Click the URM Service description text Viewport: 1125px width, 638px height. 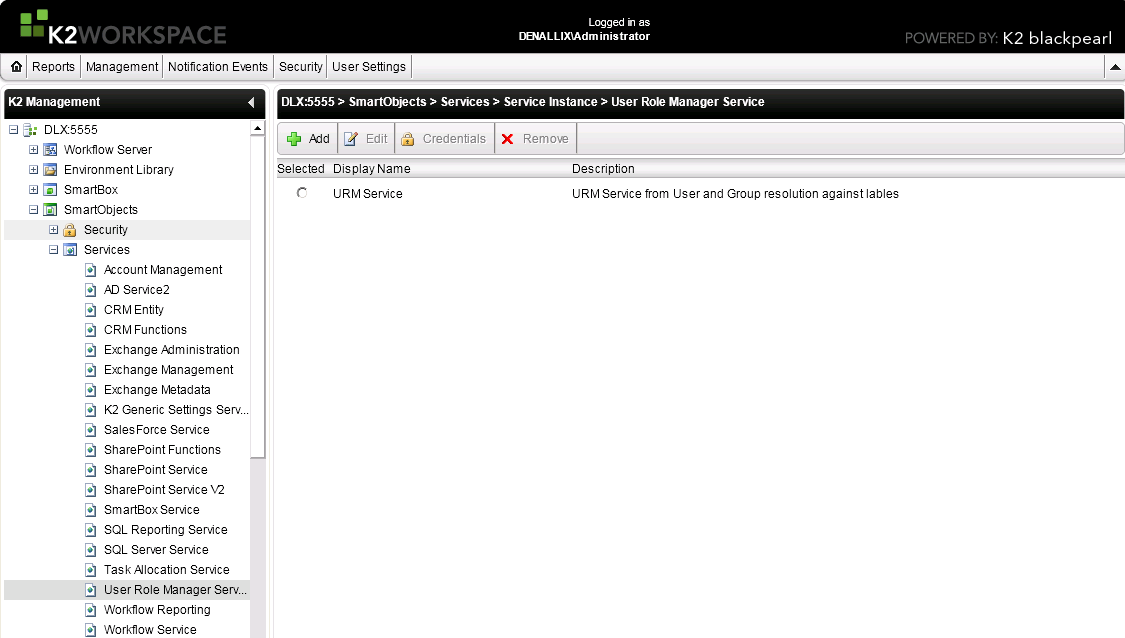tap(735, 194)
